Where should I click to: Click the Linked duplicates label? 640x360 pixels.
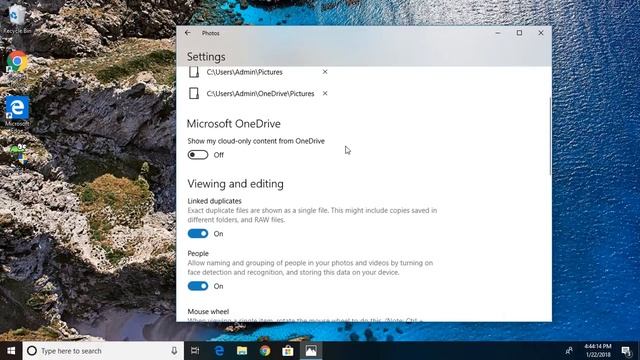(214, 201)
